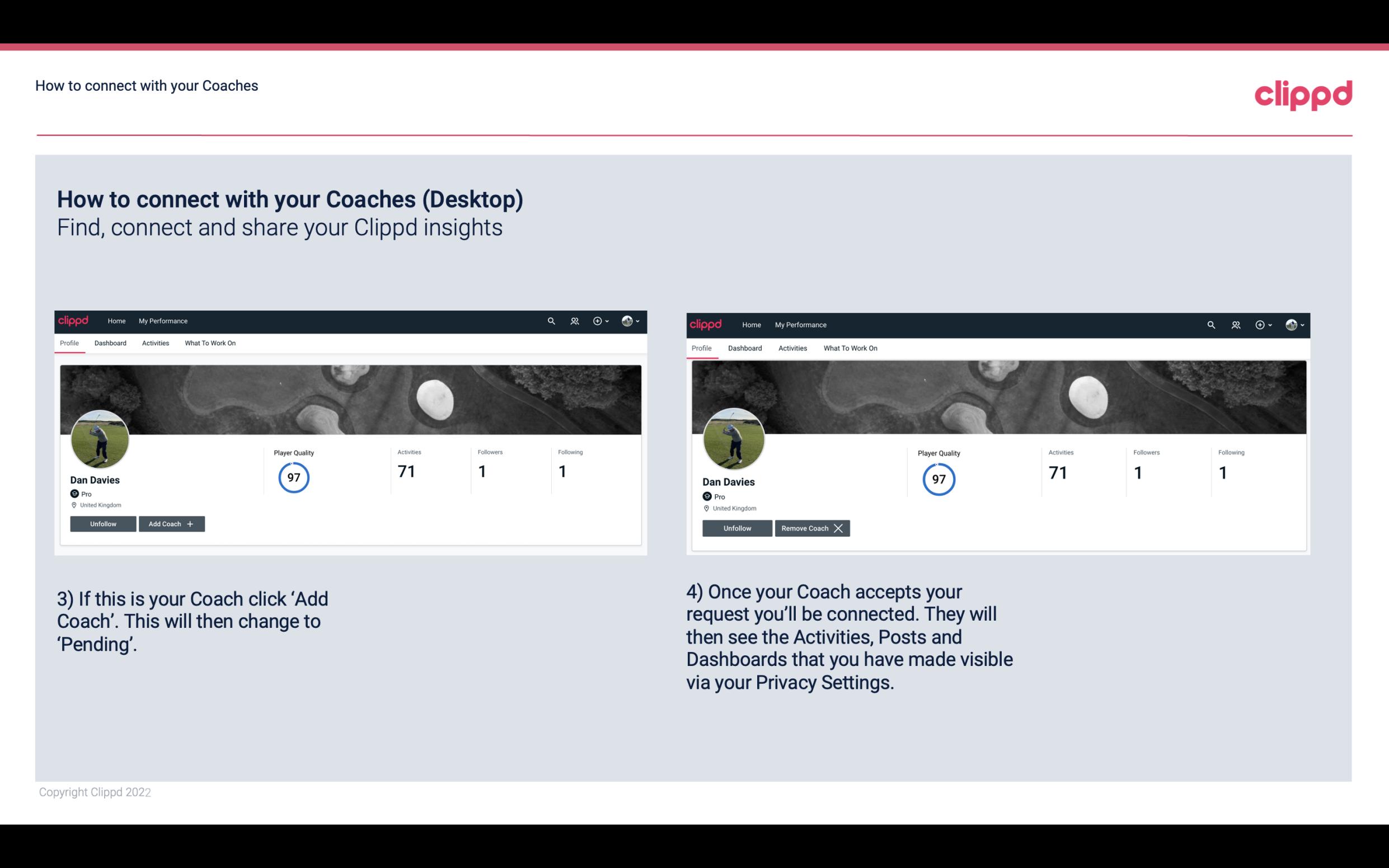Click the Clippd logo icon top left
The height and width of the screenshot is (868, 1389).
point(74,320)
